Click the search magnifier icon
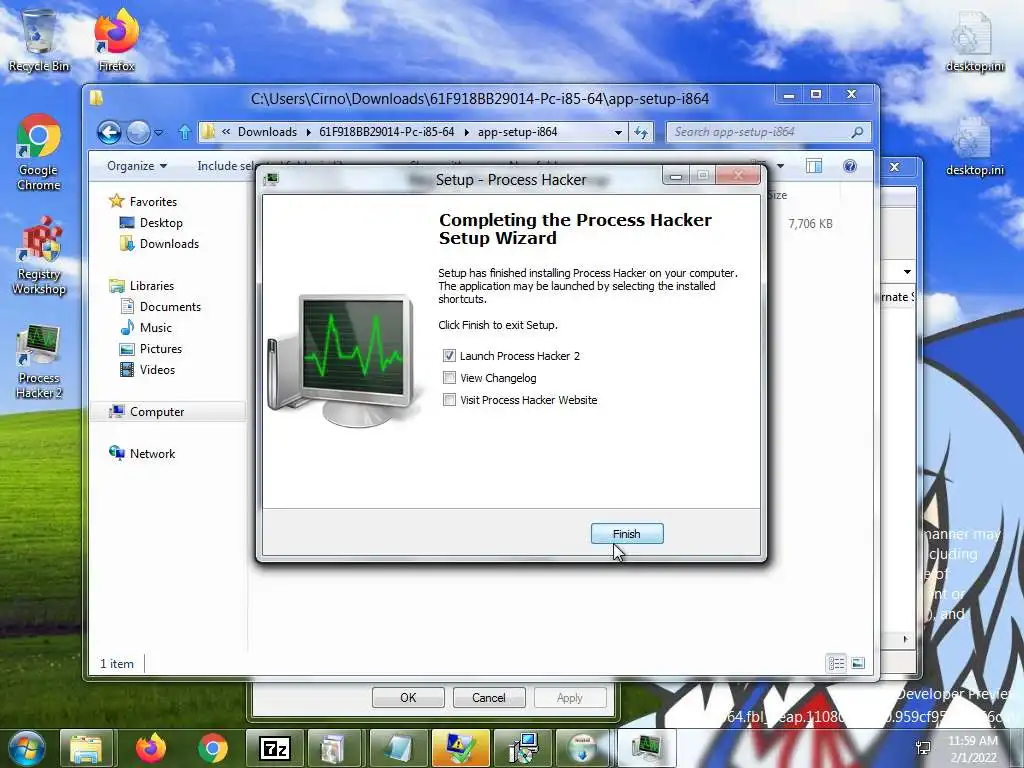 point(857,132)
